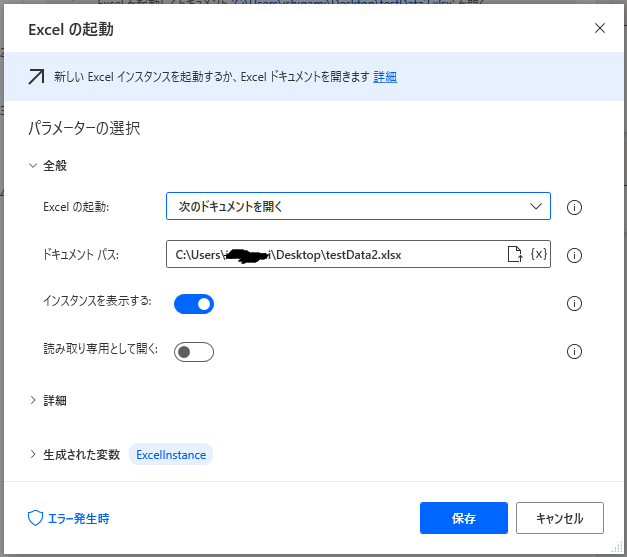
Task: Click the {x} variable selector icon
Action: 538,255
